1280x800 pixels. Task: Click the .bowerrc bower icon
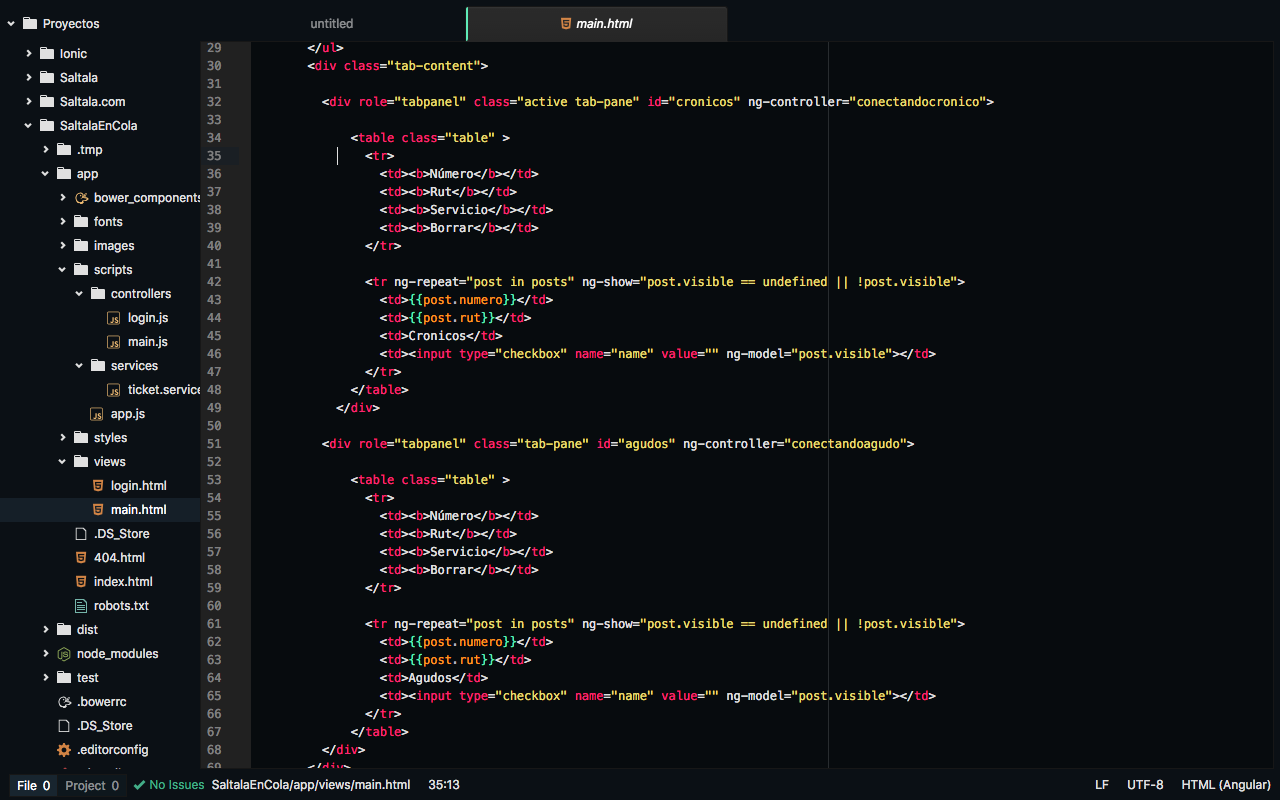click(64, 701)
